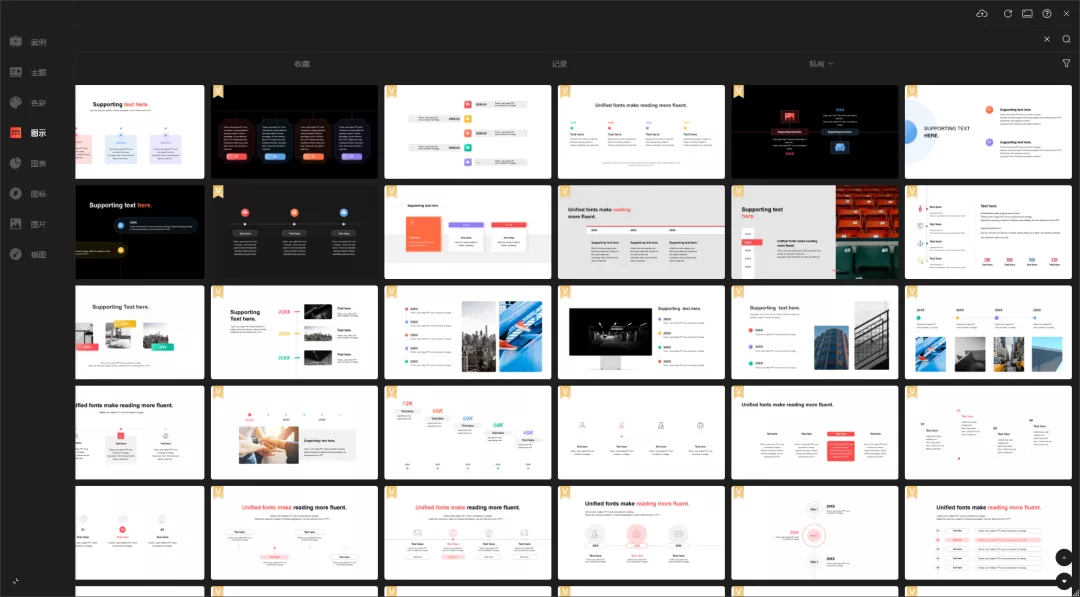Choose the 20XX timeline with black-and-white photos

point(295,332)
